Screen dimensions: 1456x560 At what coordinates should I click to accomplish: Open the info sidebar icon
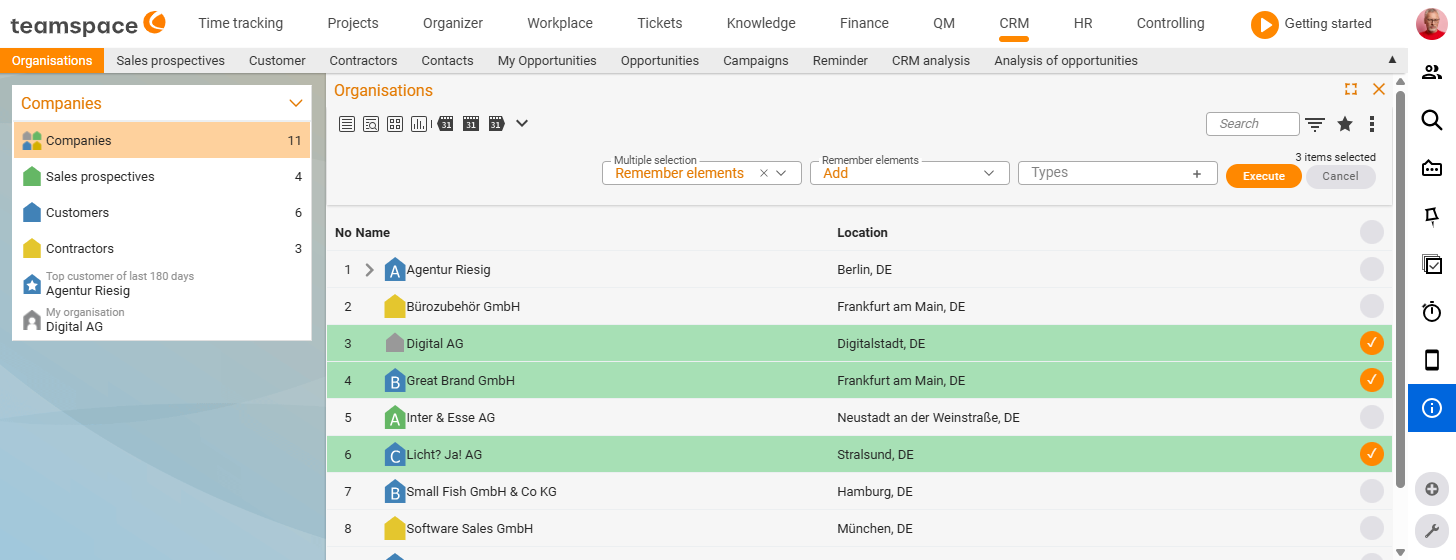(1432, 408)
